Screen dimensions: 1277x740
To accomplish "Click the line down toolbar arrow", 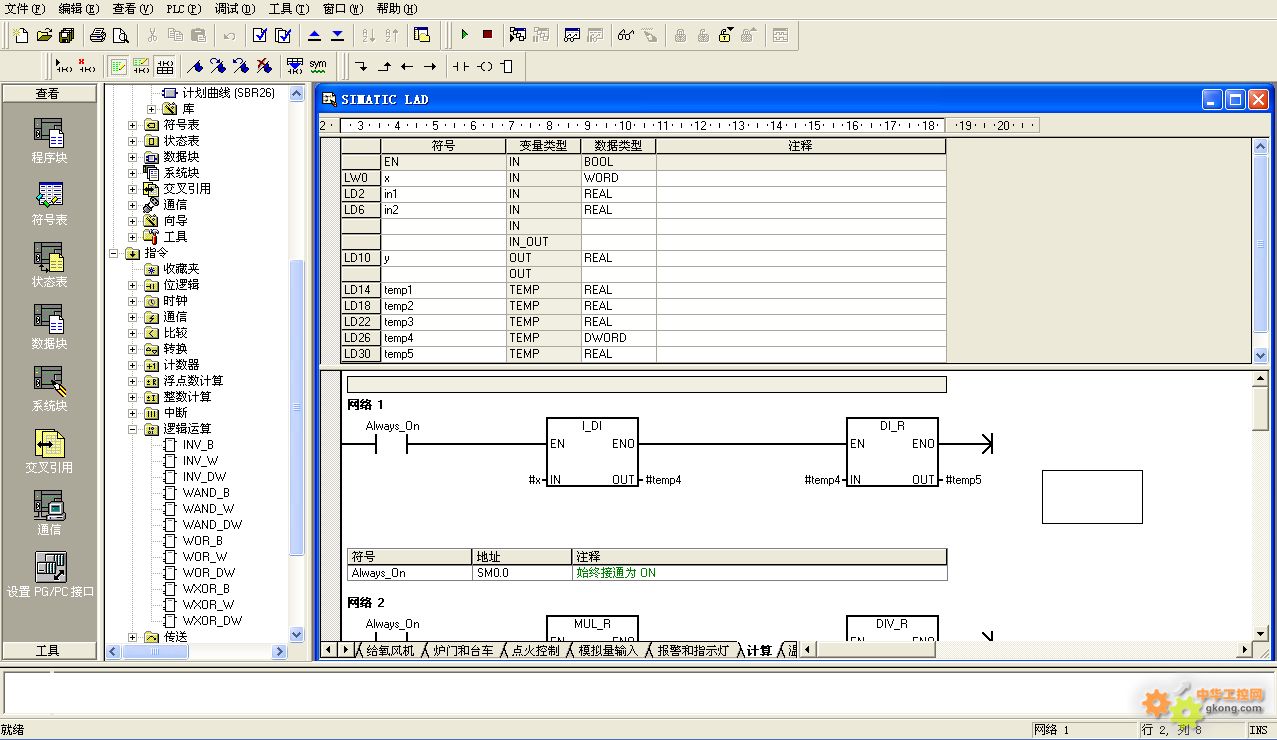I will pyautogui.click(x=361, y=67).
